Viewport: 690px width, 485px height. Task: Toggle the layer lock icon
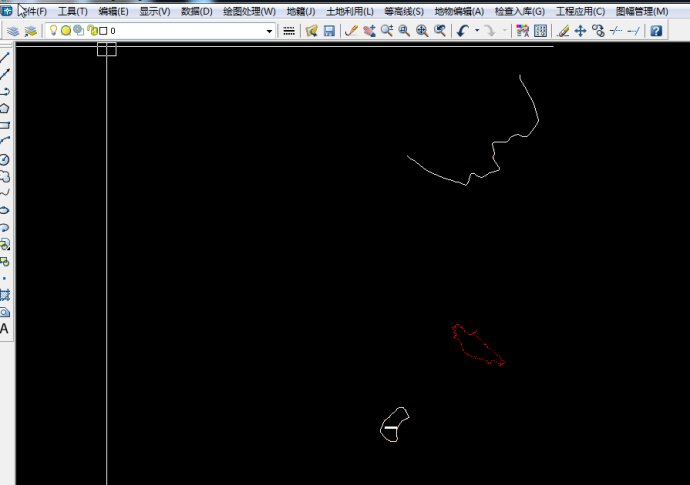92,31
